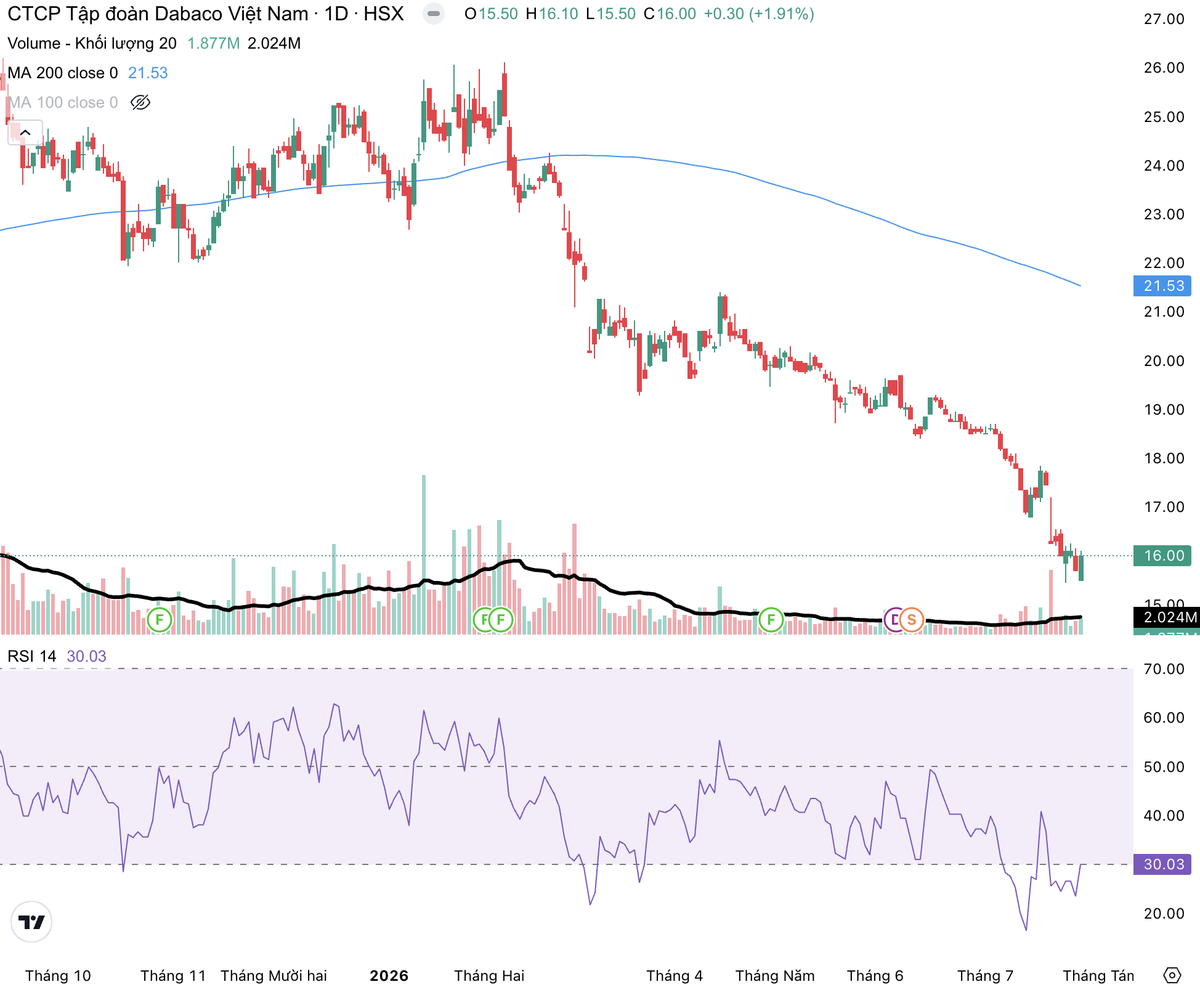Click the blue 21.53 MA price label
1200x987 pixels.
click(1162, 287)
